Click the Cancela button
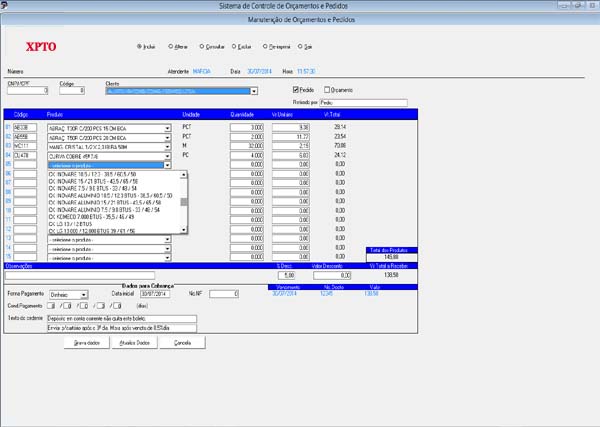Viewport: 600px width, 427px height. 182,341
